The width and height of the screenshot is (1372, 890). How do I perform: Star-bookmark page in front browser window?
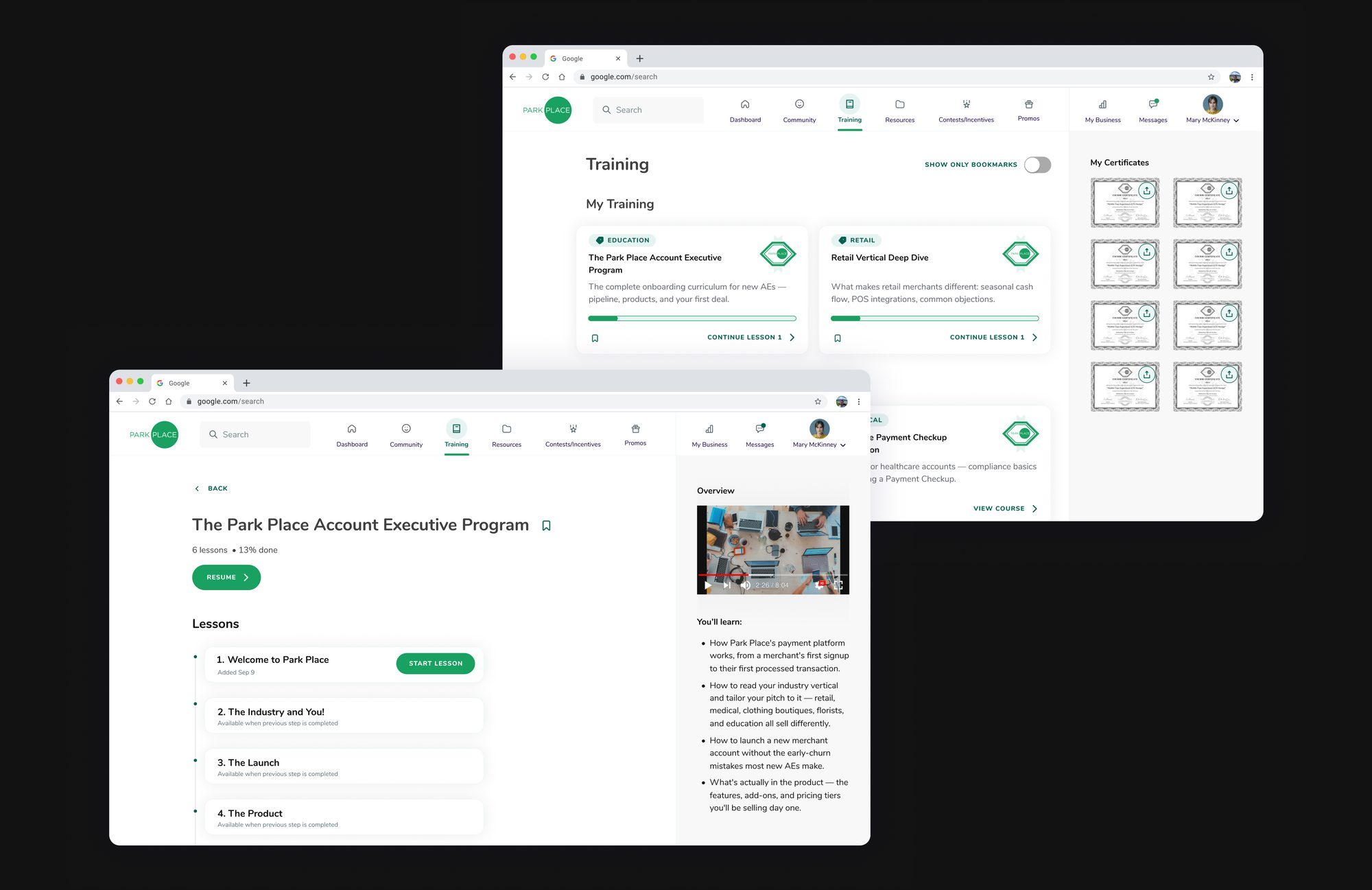click(818, 401)
